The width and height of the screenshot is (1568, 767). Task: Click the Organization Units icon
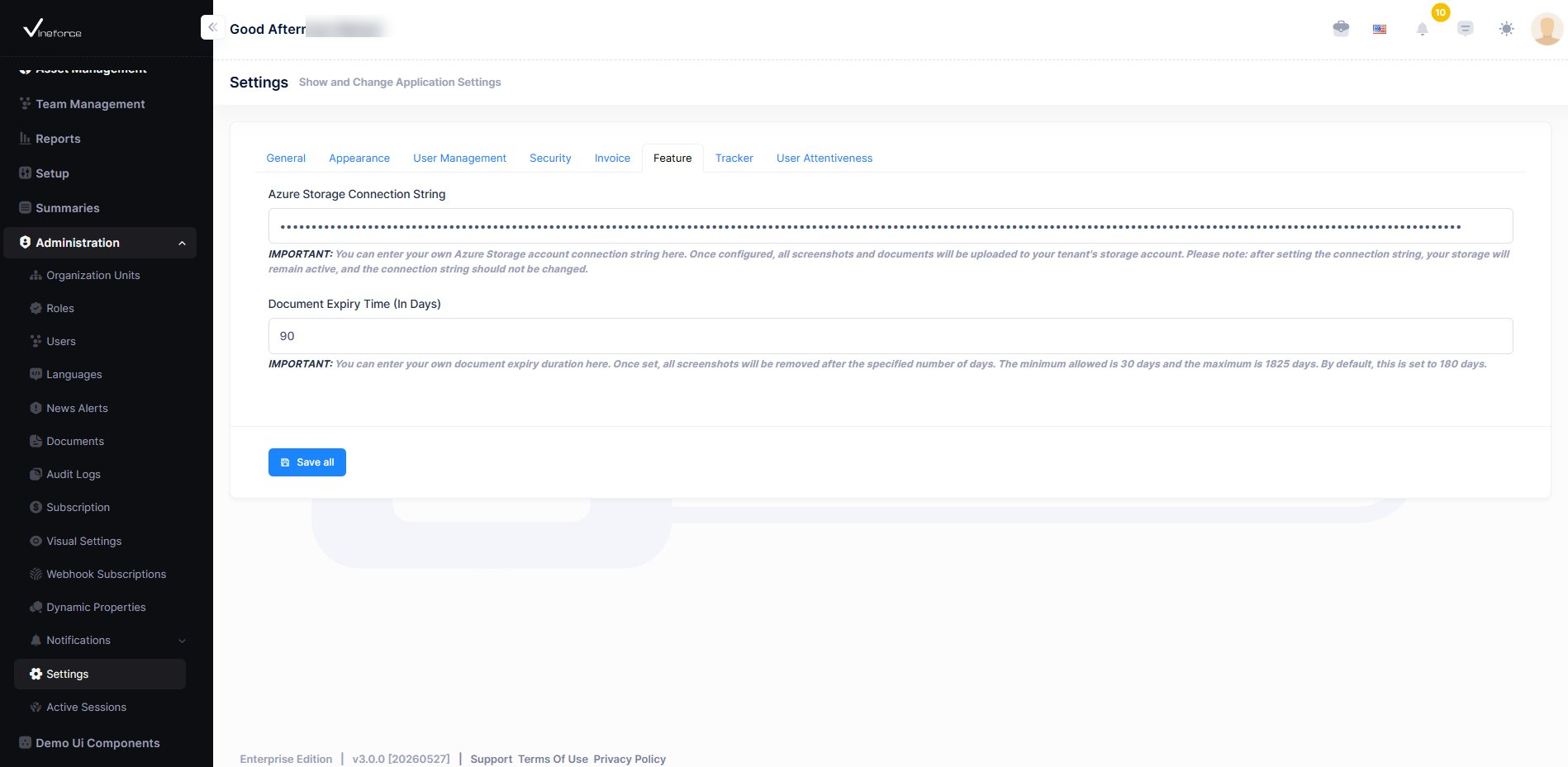pyautogui.click(x=36, y=275)
